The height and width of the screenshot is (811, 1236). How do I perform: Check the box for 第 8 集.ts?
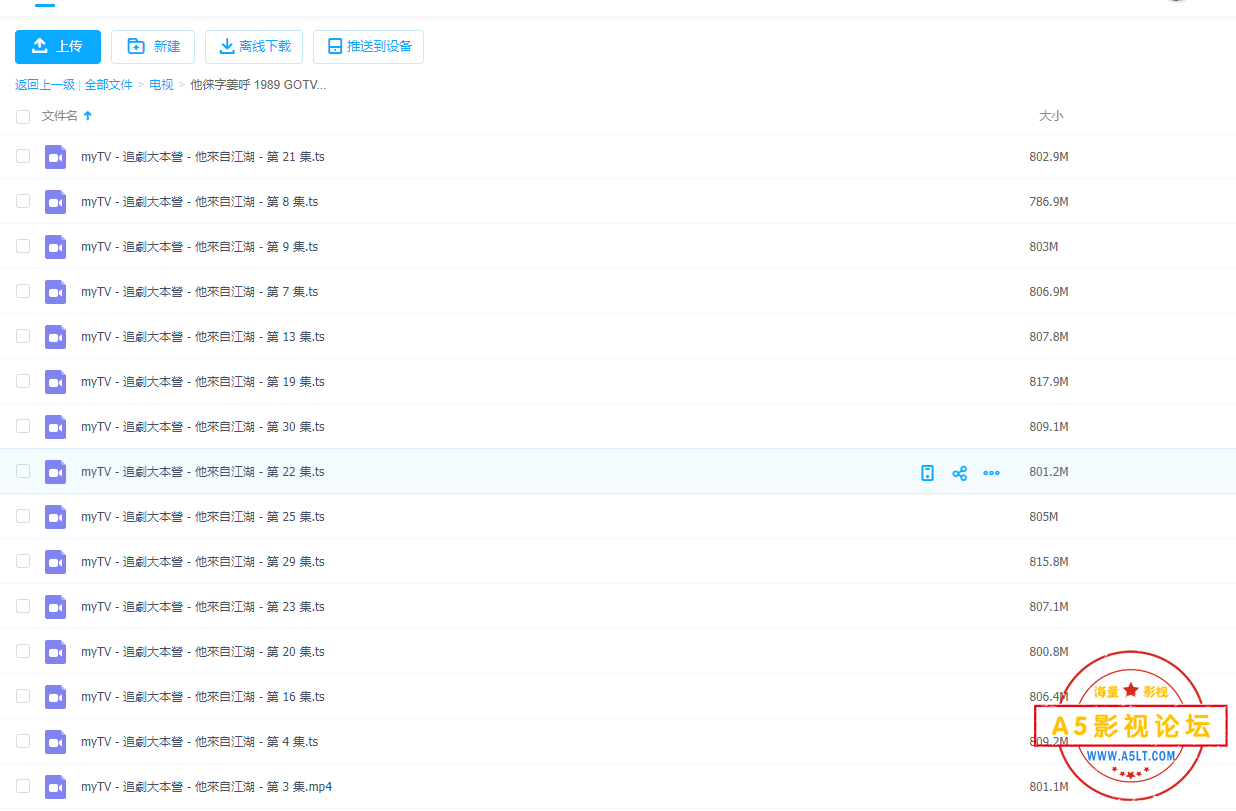(23, 201)
